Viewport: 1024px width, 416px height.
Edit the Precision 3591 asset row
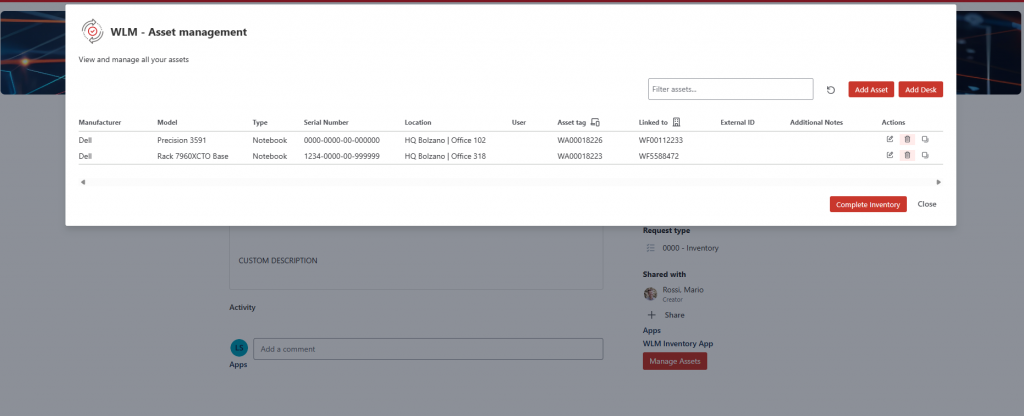click(889, 140)
